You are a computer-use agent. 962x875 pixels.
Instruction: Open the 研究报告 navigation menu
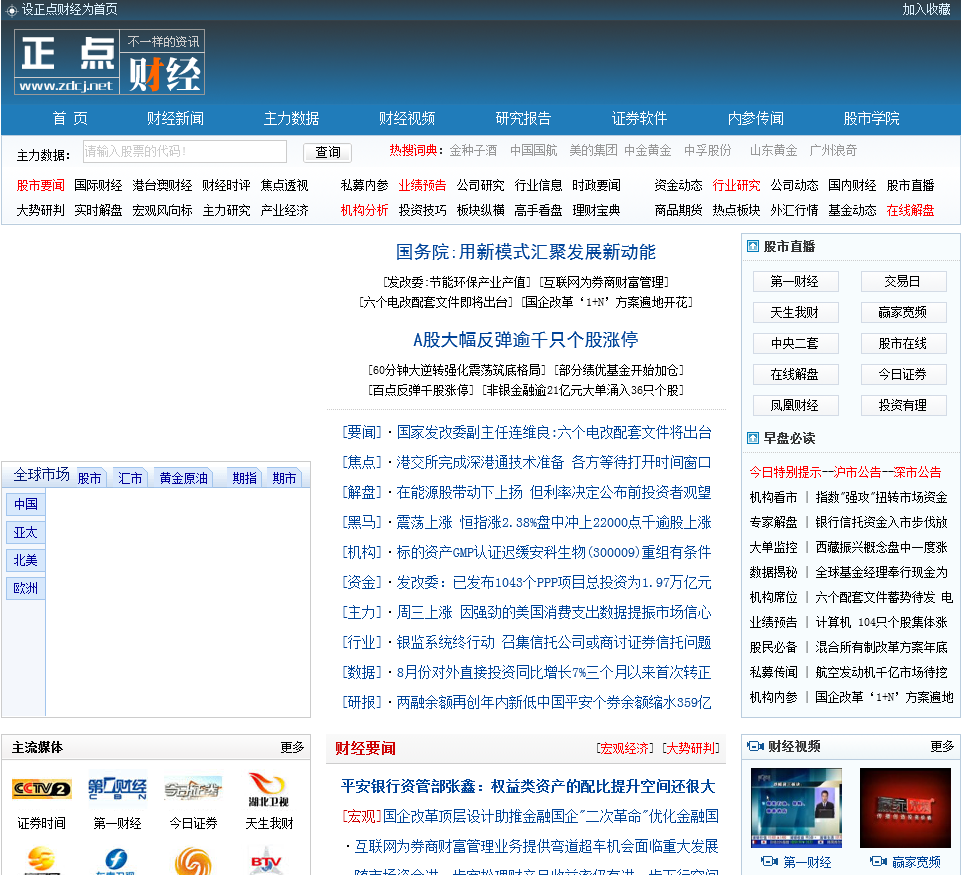coord(523,118)
